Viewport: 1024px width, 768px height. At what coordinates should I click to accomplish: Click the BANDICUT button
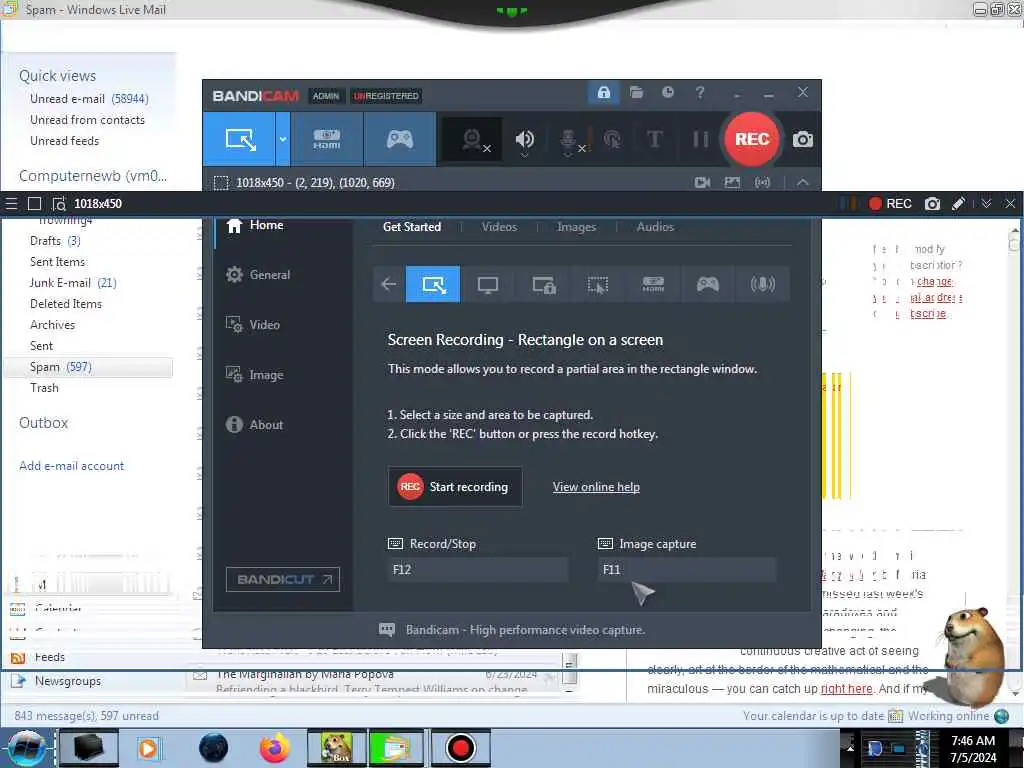point(283,579)
